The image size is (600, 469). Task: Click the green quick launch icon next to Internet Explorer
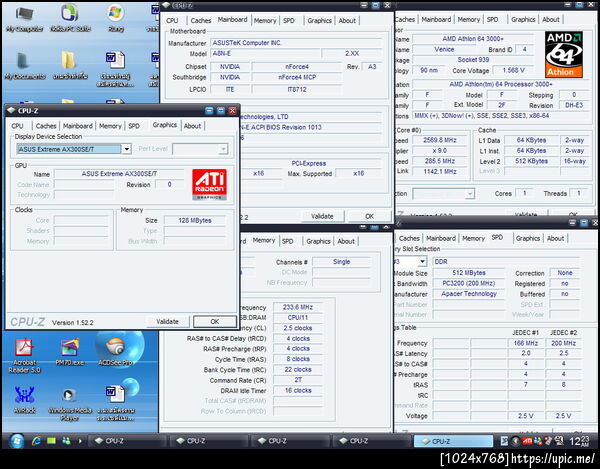(x=51, y=441)
